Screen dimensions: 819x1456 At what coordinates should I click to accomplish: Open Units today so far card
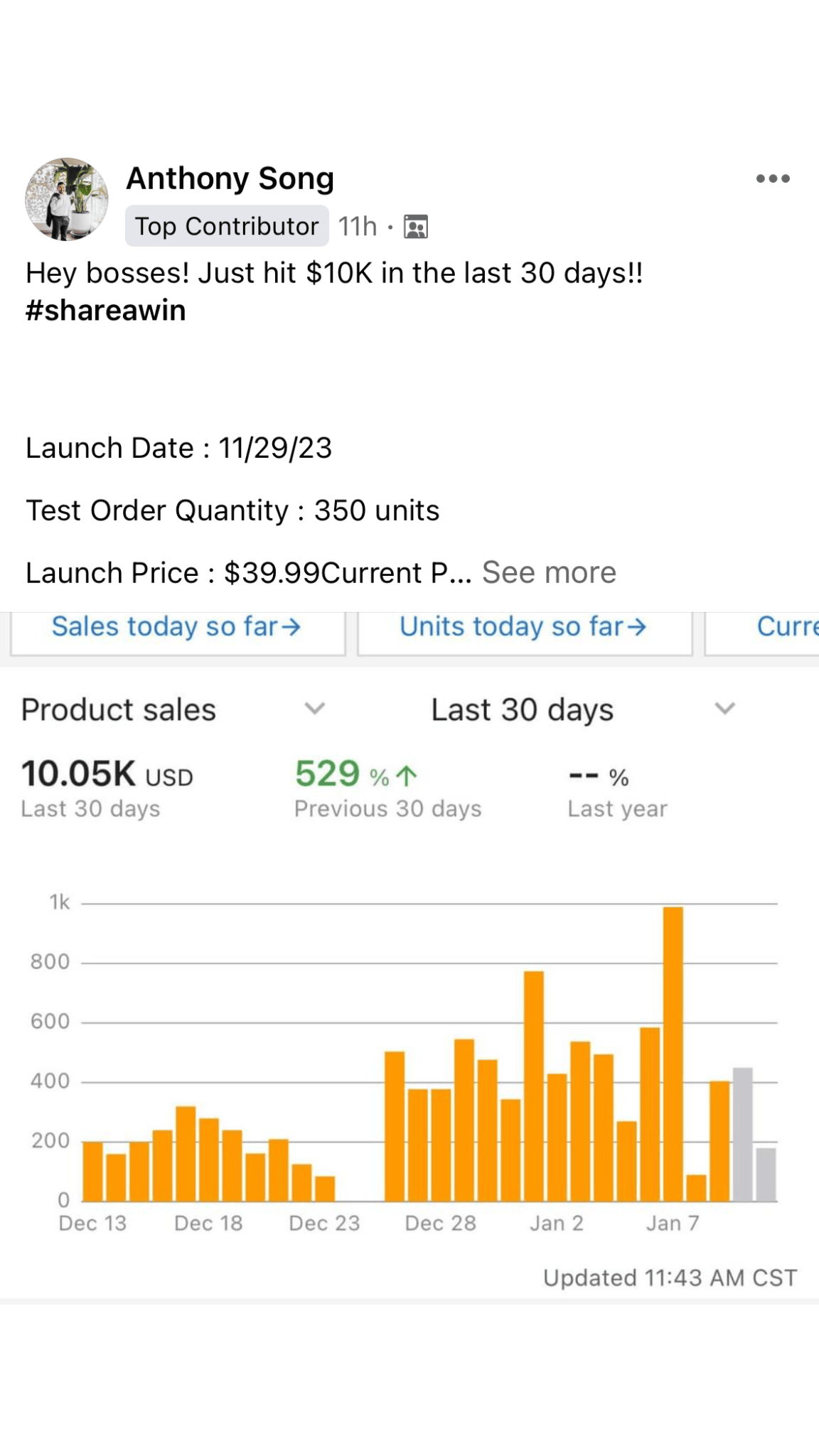[x=523, y=627]
